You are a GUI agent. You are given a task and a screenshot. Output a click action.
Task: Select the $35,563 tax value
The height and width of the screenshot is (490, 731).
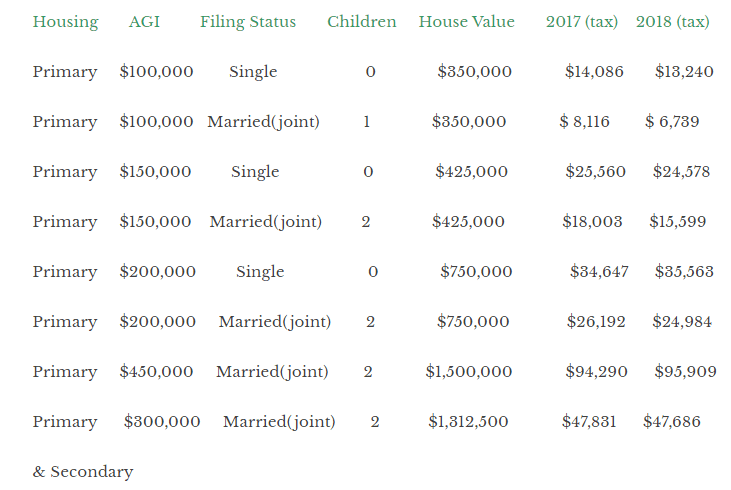[684, 272]
